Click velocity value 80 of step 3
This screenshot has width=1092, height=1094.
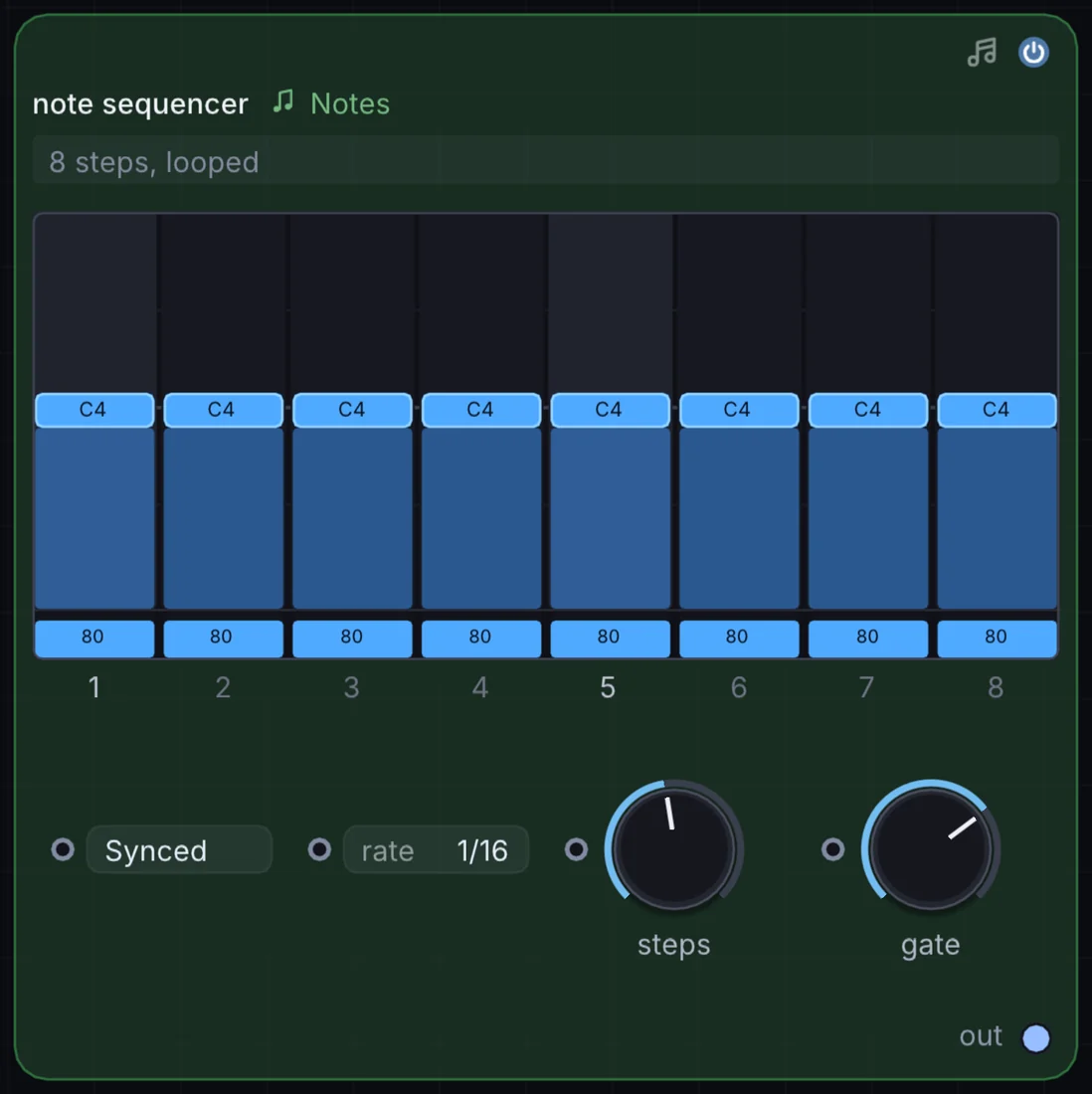(x=352, y=638)
